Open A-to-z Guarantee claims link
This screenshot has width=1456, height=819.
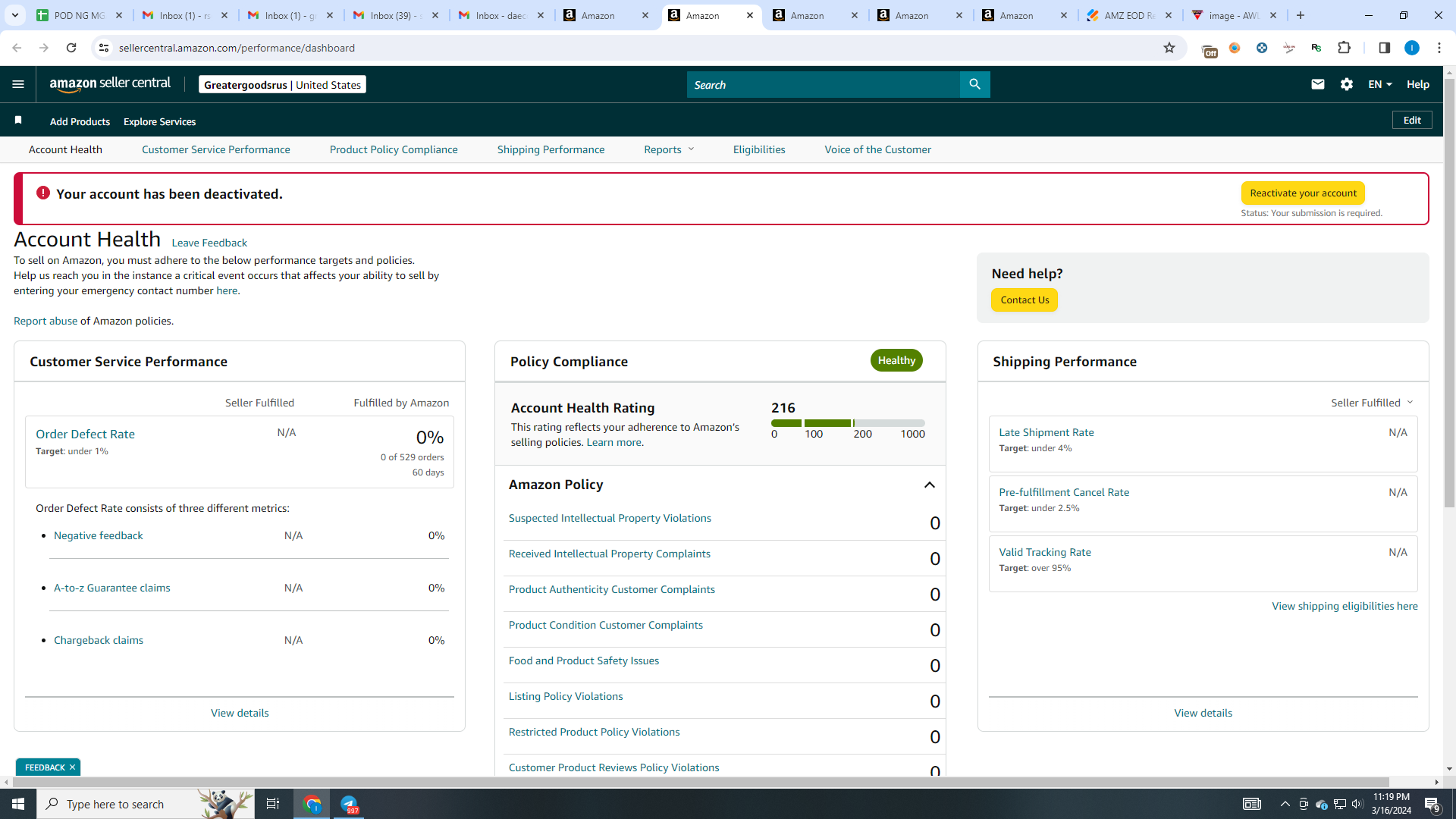click(x=112, y=588)
